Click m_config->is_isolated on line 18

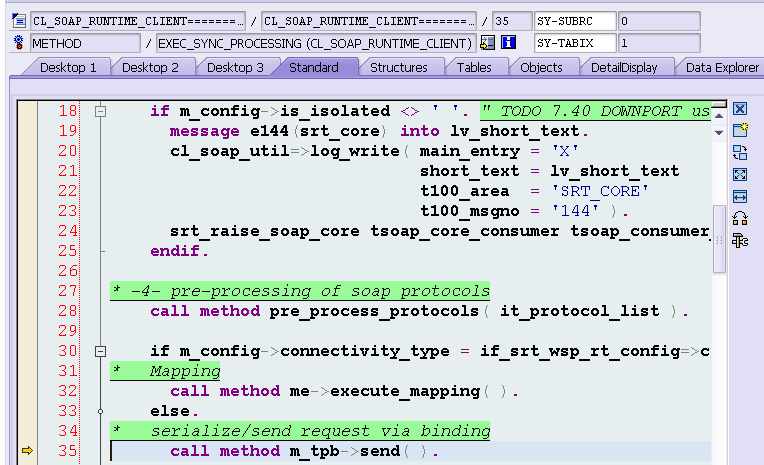point(285,111)
